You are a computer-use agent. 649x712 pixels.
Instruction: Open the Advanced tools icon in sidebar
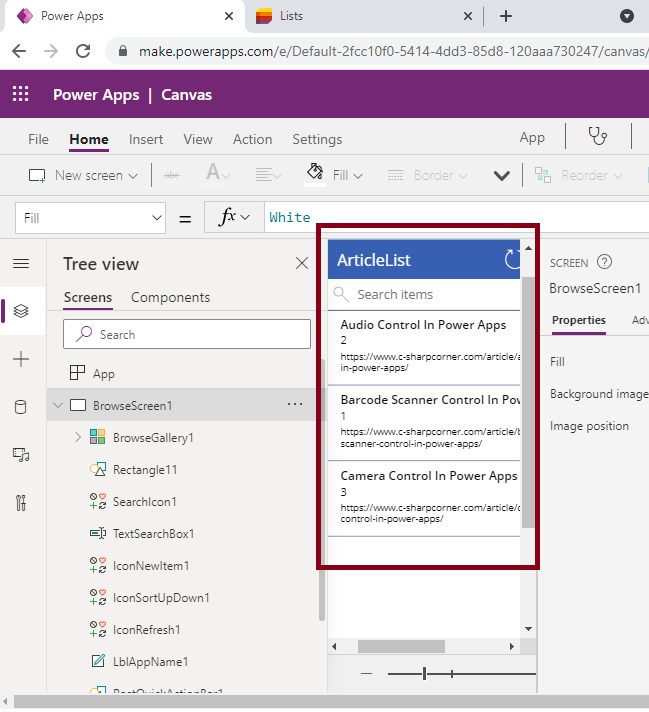[x=21, y=503]
